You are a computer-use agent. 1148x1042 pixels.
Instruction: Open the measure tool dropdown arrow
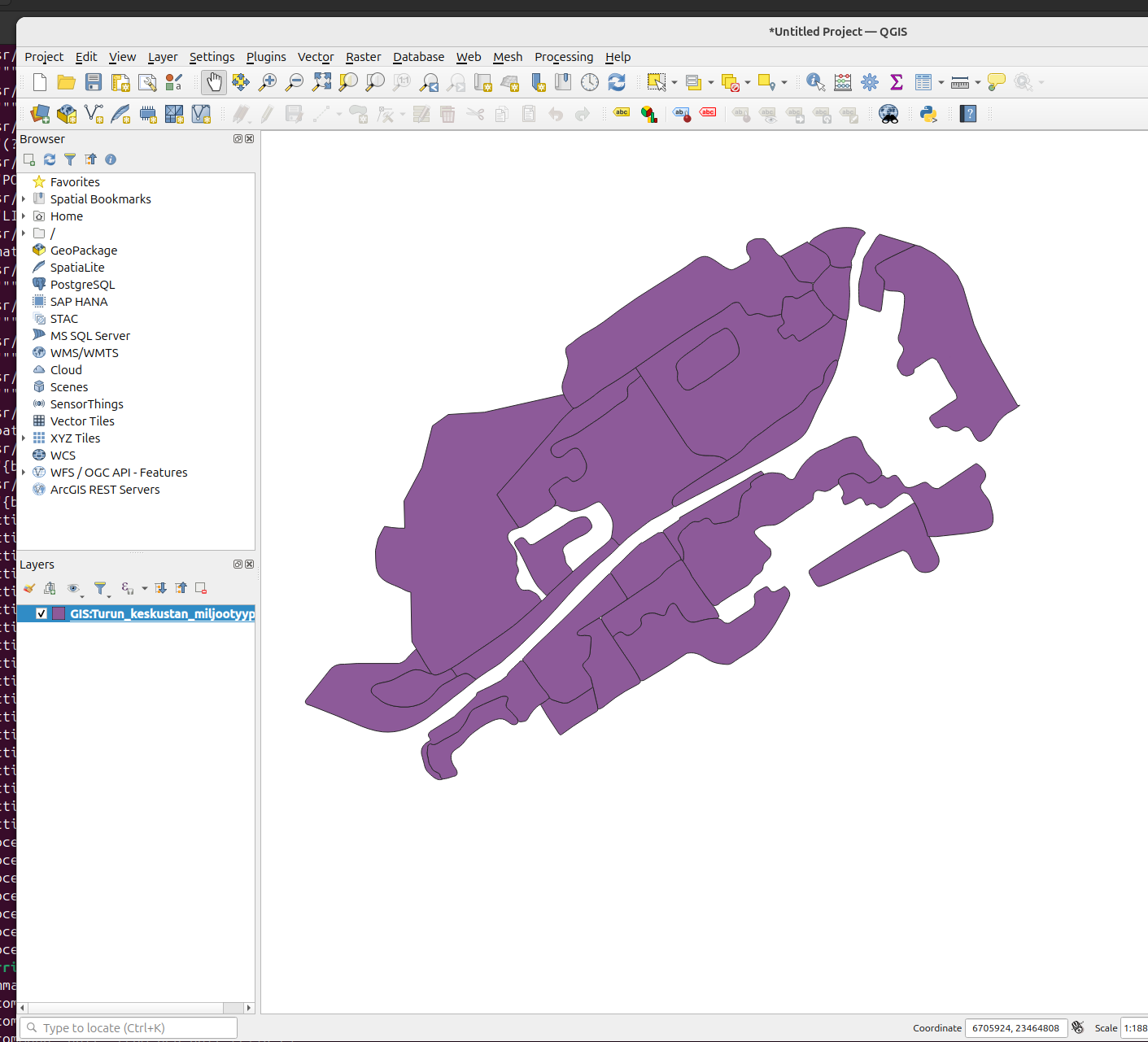[977, 82]
